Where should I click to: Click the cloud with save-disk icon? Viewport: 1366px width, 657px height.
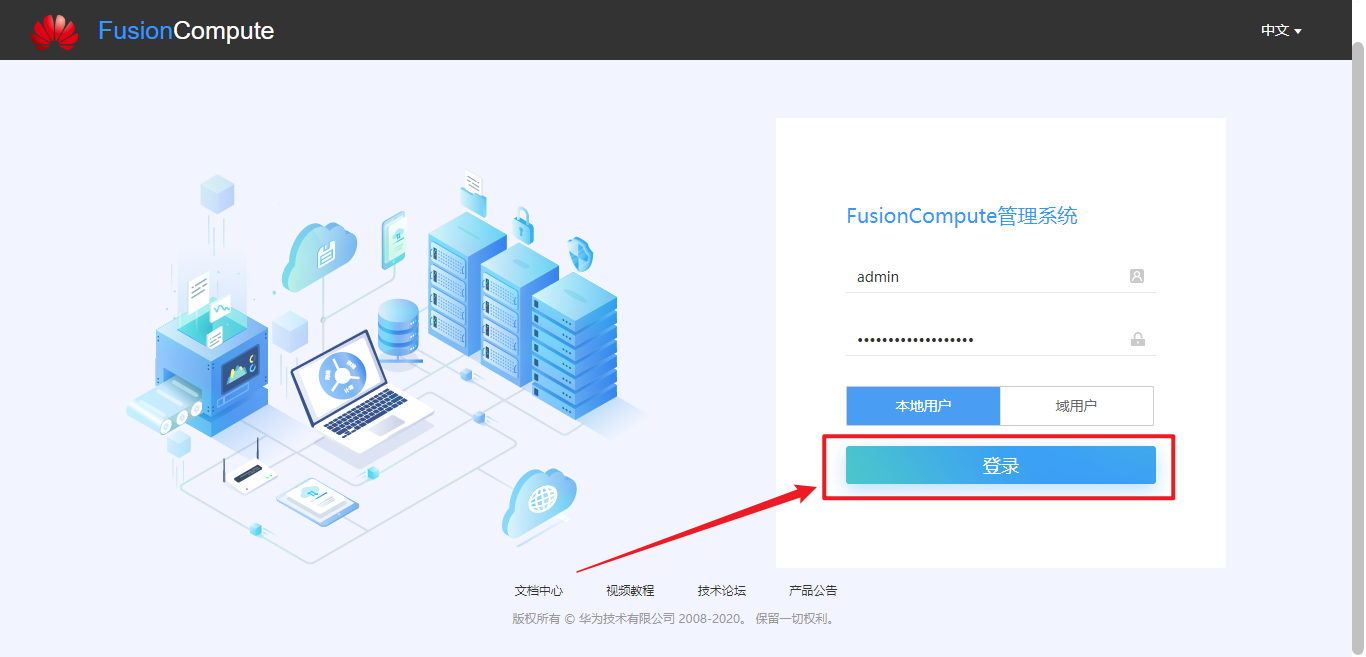[x=320, y=255]
